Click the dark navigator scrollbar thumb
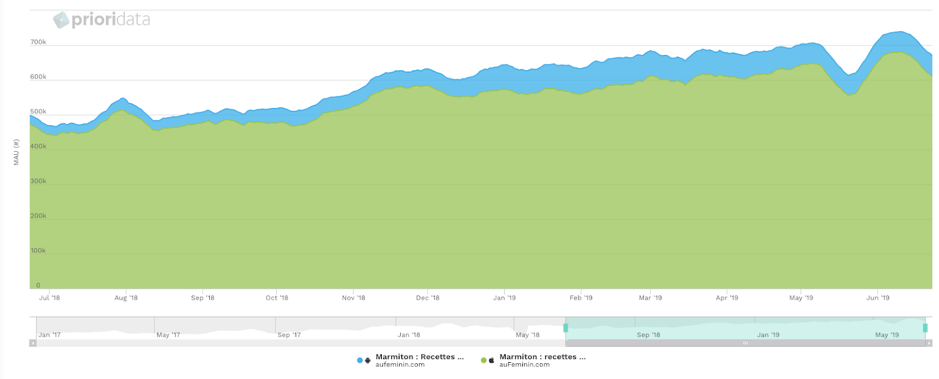Screen dimensions: 939x379 [x=746, y=344]
